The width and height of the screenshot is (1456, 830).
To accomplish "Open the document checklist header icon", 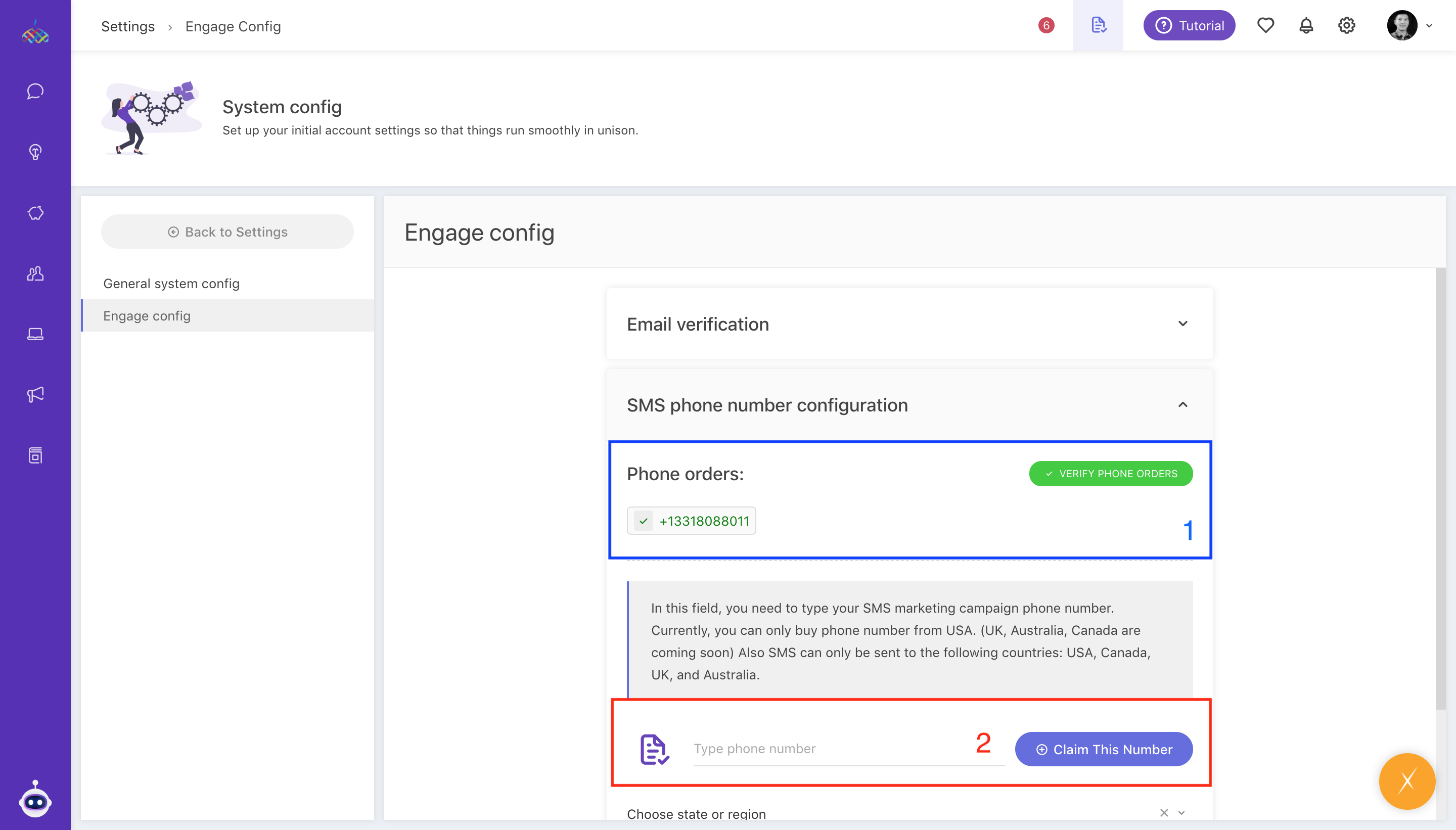I will click(1098, 26).
